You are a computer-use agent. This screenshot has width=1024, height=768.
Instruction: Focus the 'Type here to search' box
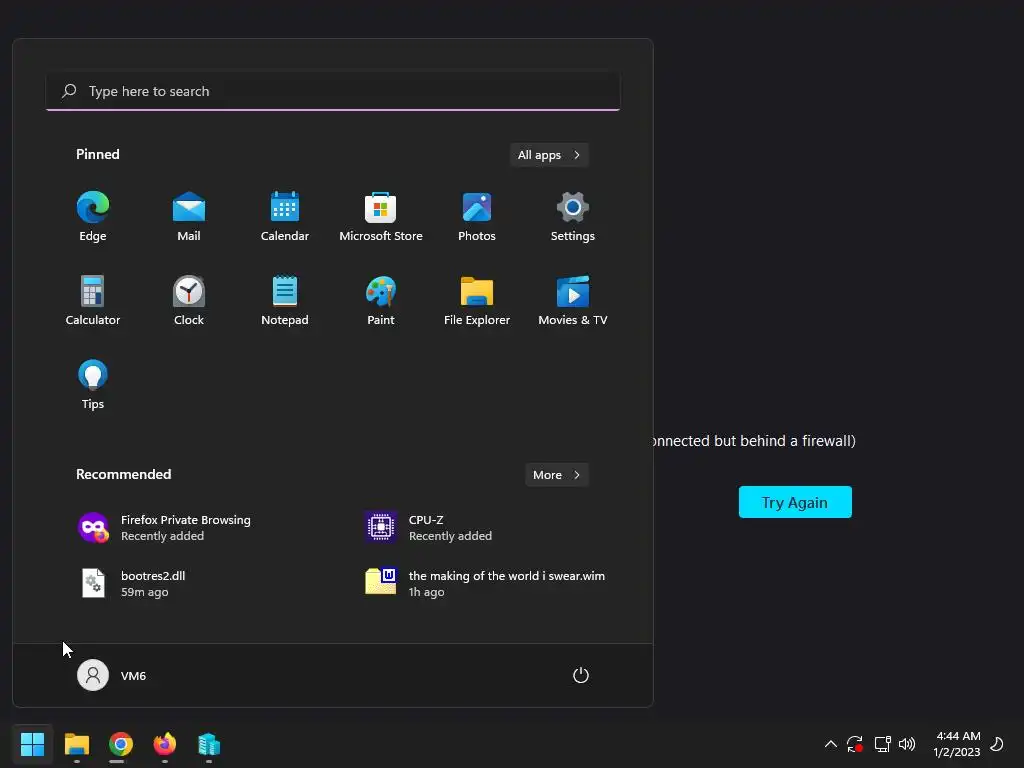click(333, 91)
